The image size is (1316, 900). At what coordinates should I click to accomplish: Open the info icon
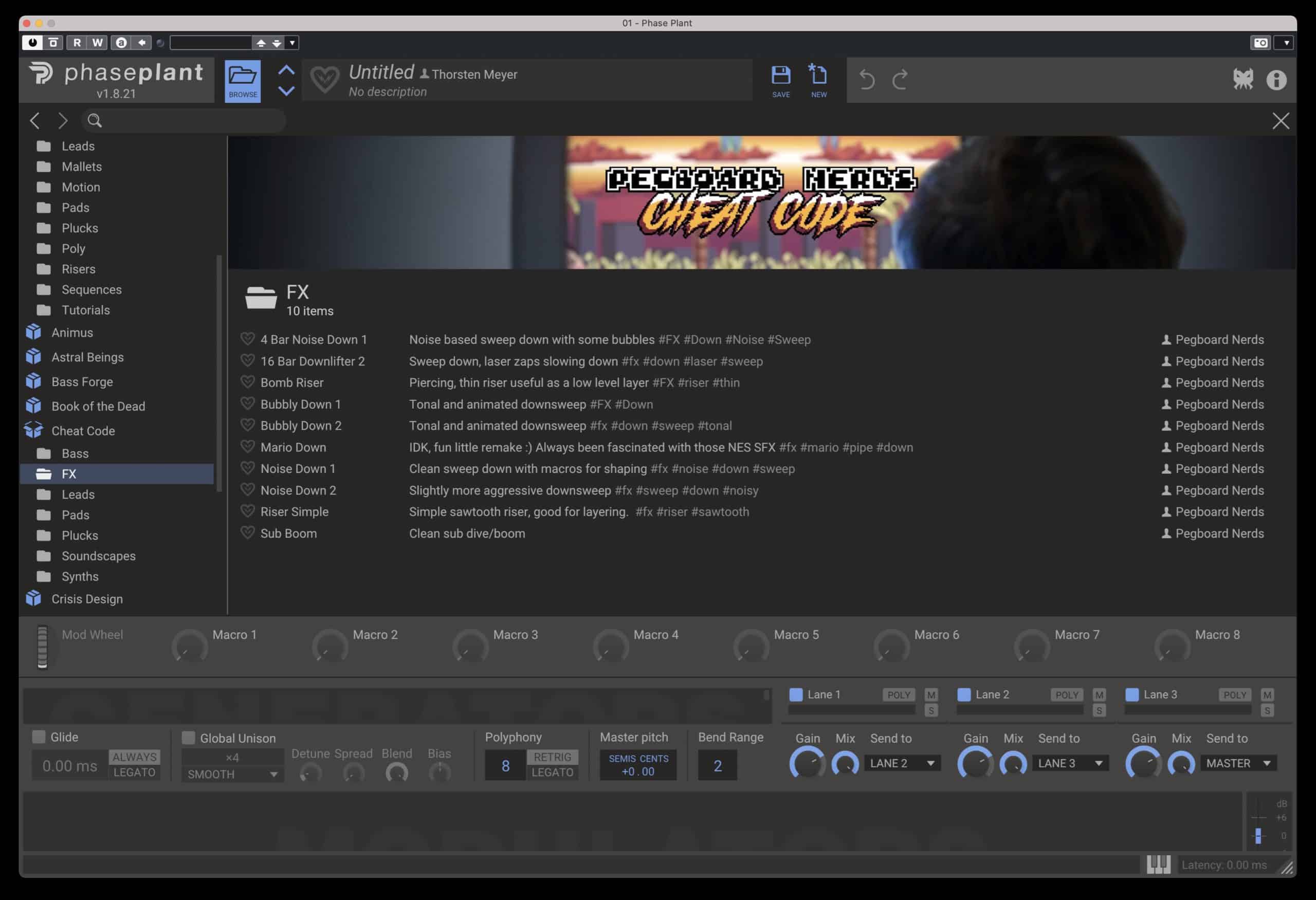1276,80
